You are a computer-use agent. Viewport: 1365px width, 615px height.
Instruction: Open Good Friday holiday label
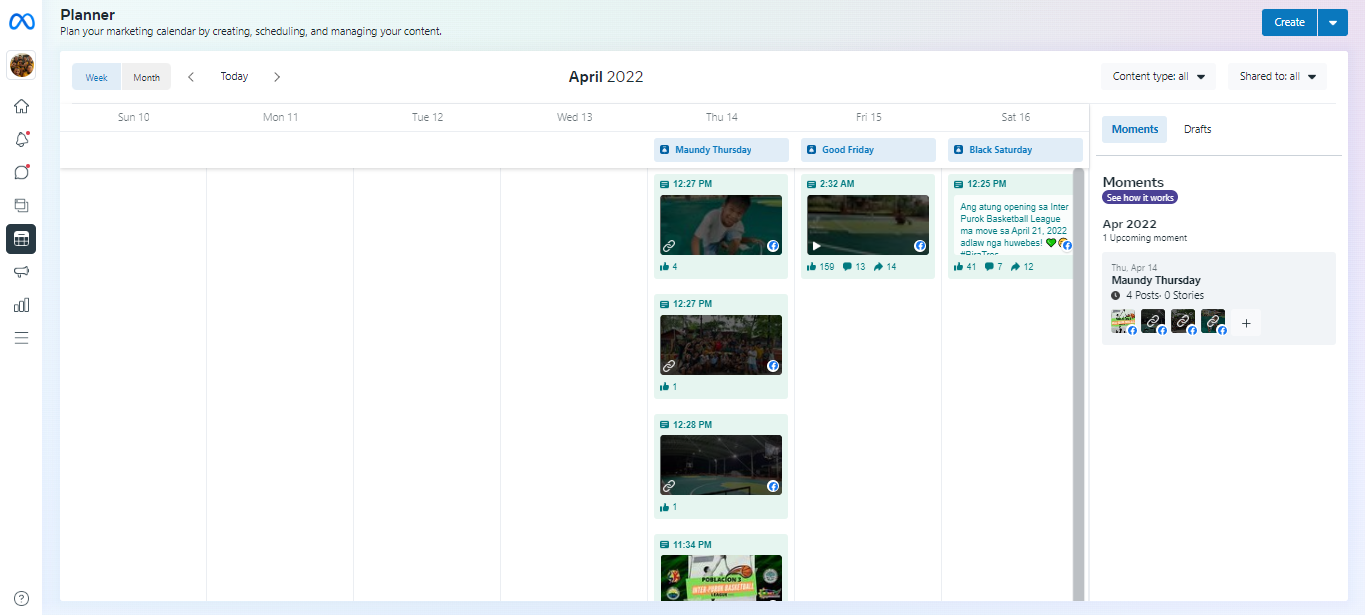868,150
